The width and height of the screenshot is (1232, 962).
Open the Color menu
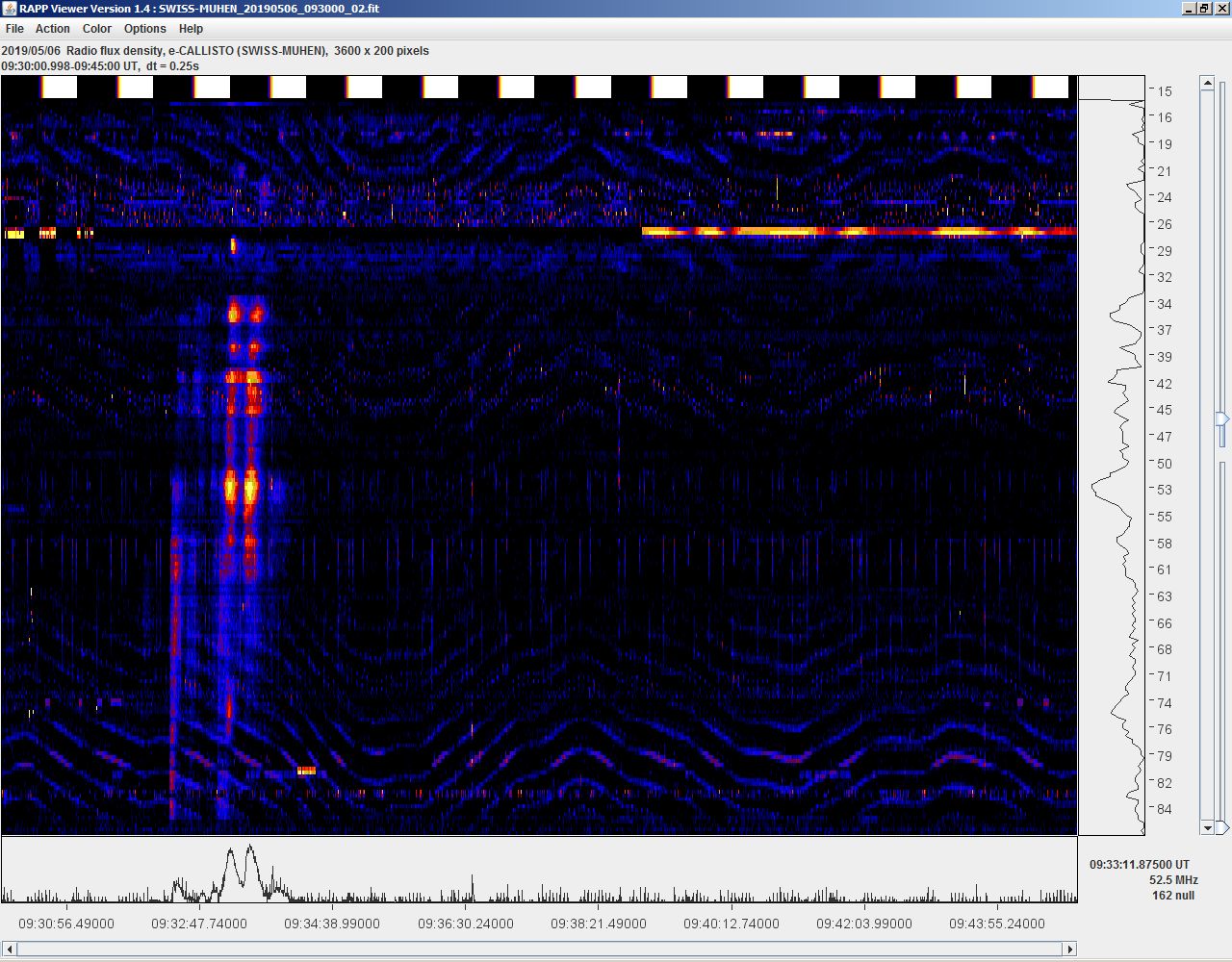click(97, 29)
